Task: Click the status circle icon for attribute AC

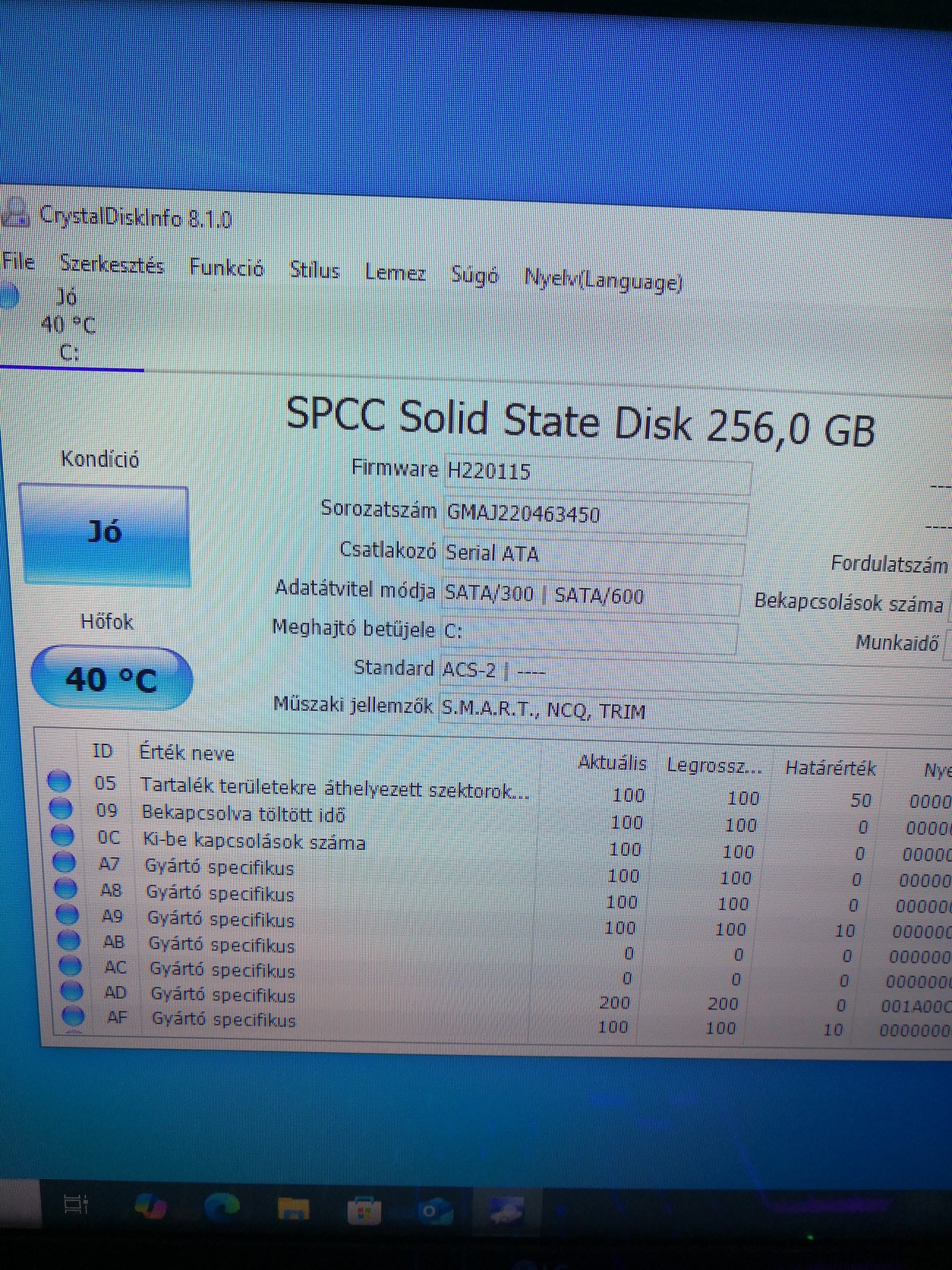Action: pos(71,965)
